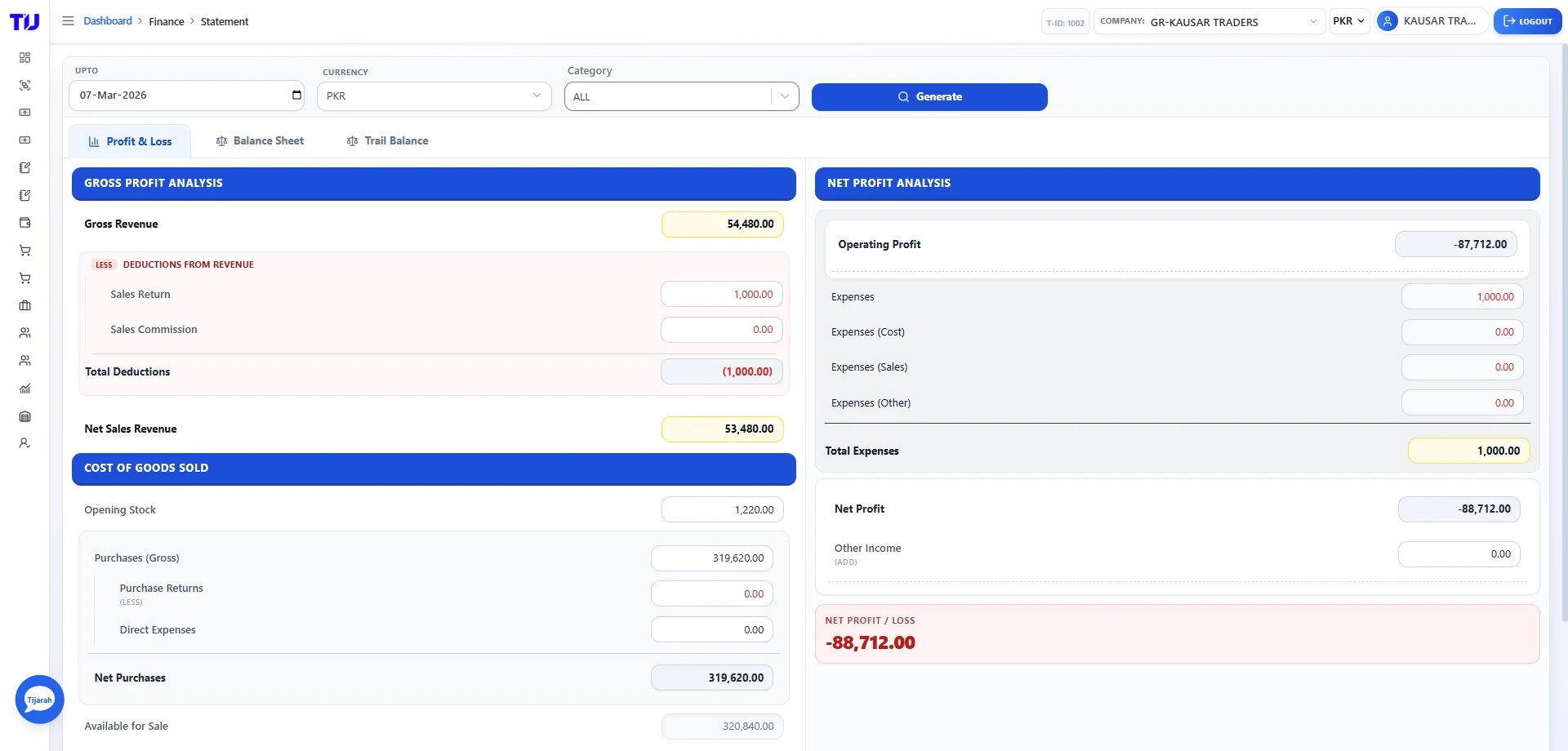This screenshot has height=751, width=1568.
Task: Open the hamburger menu next to breadcrumb
Action: coord(68,20)
